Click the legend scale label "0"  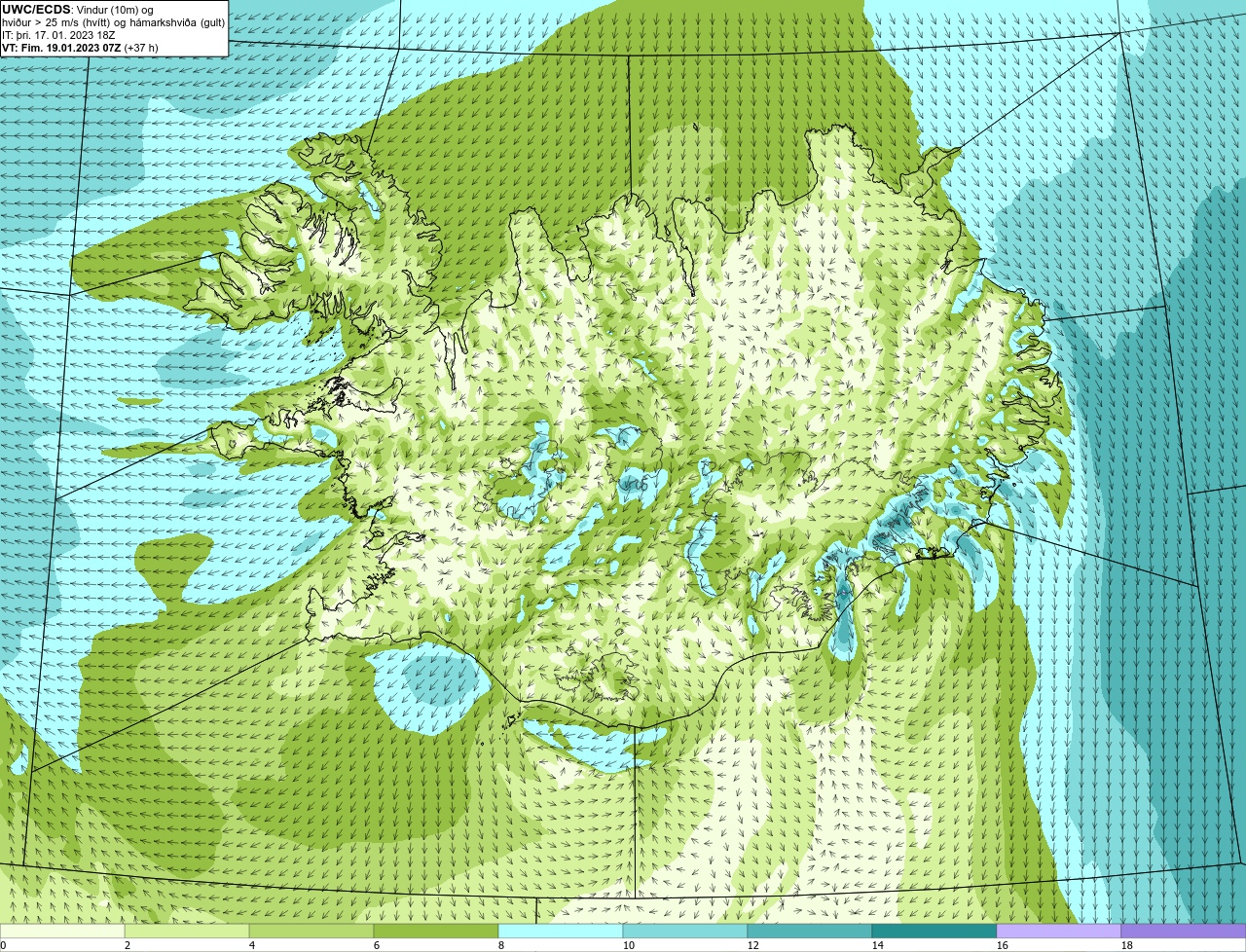3,945
